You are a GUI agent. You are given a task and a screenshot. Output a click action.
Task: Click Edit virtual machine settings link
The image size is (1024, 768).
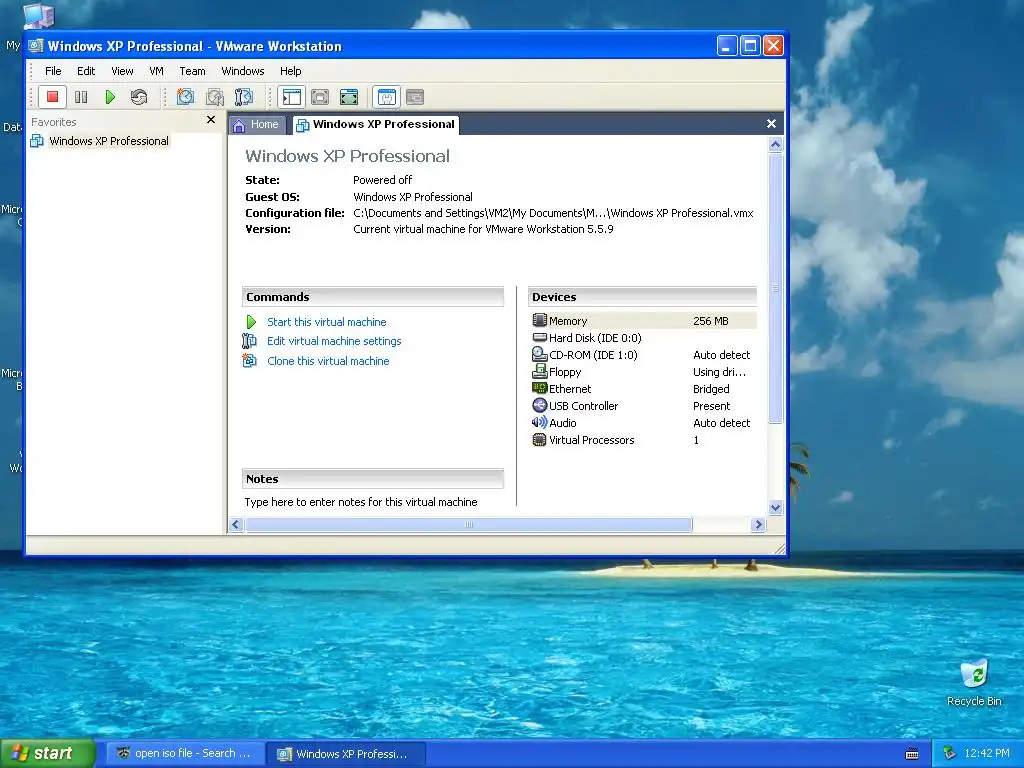(x=334, y=341)
